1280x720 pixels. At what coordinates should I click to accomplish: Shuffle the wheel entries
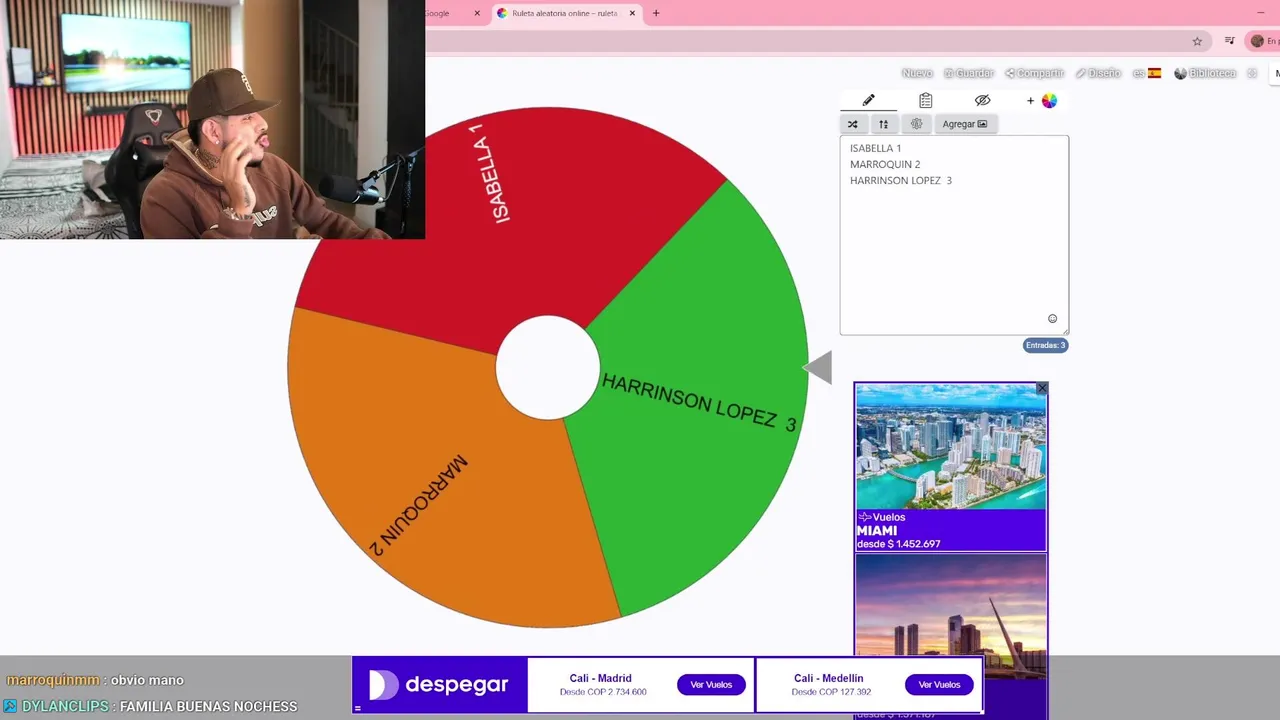coord(852,124)
